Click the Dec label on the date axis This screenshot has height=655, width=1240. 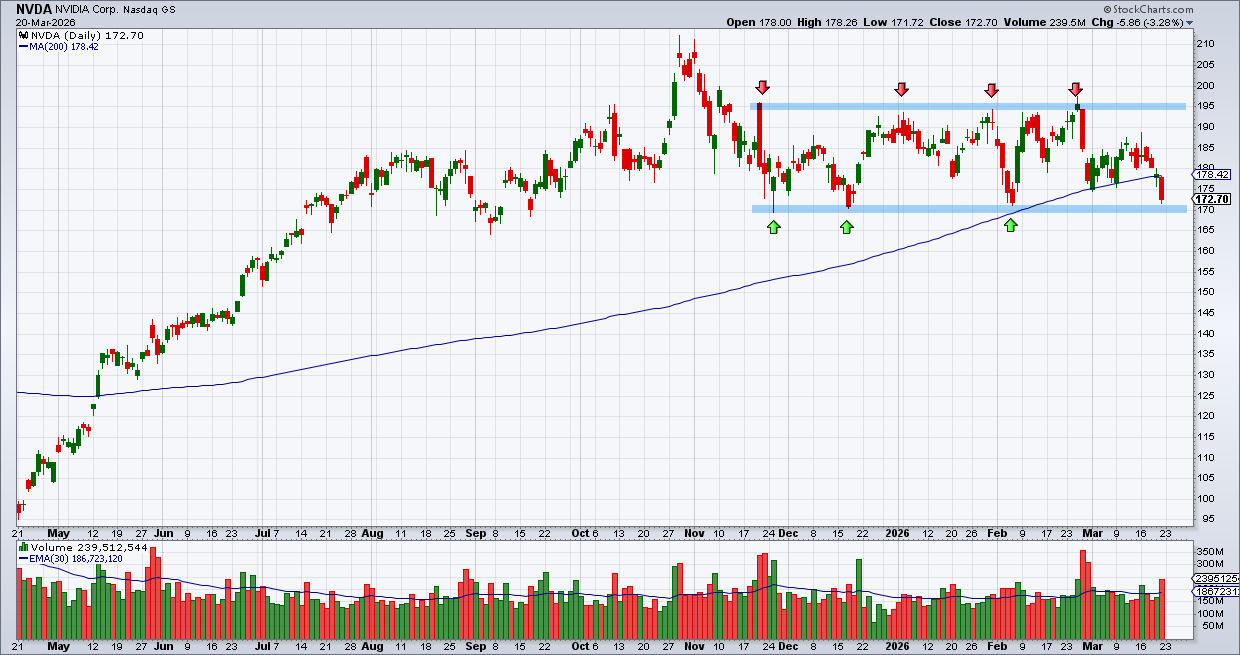point(790,534)
